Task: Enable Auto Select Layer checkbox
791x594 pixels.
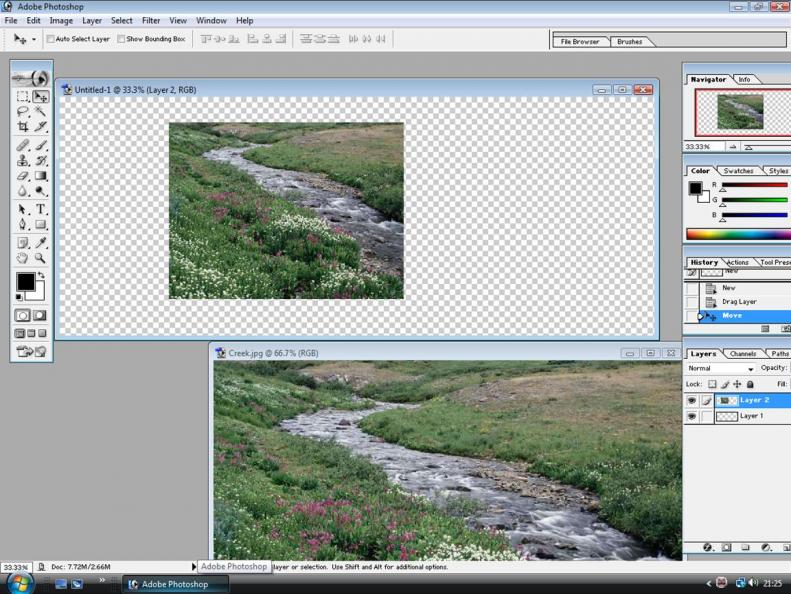Action: (x=50, y=39)
